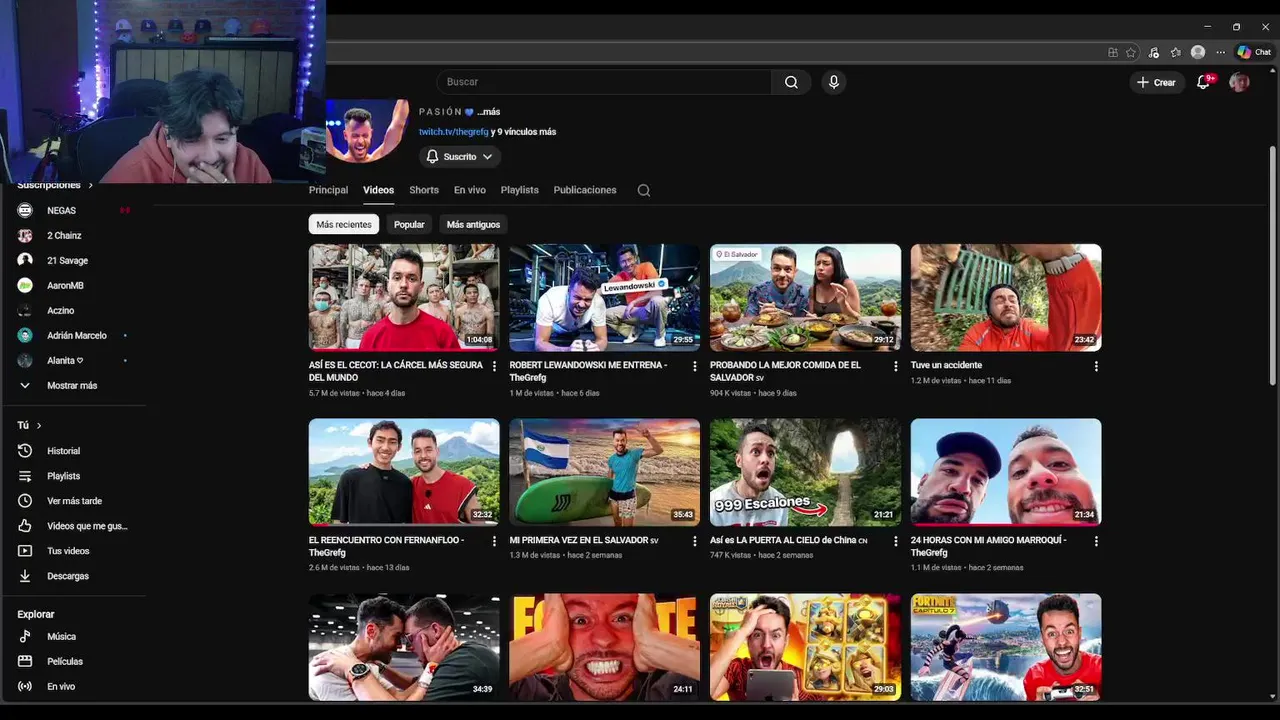
Task: Open the channel Playlists tab
Action: tap(520, 190)
